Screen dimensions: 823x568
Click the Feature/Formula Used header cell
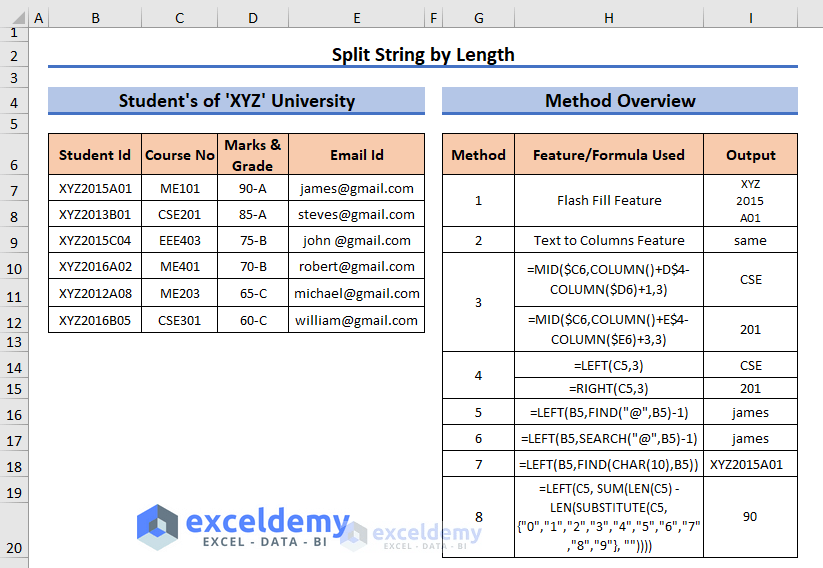pyautogui.click(x=609, y=154)
